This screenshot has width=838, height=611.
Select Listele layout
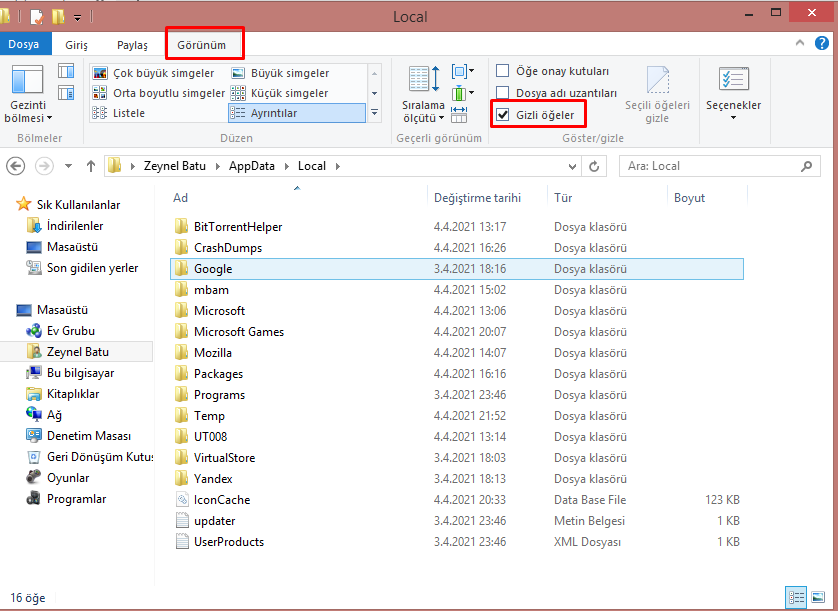point(119,113)
